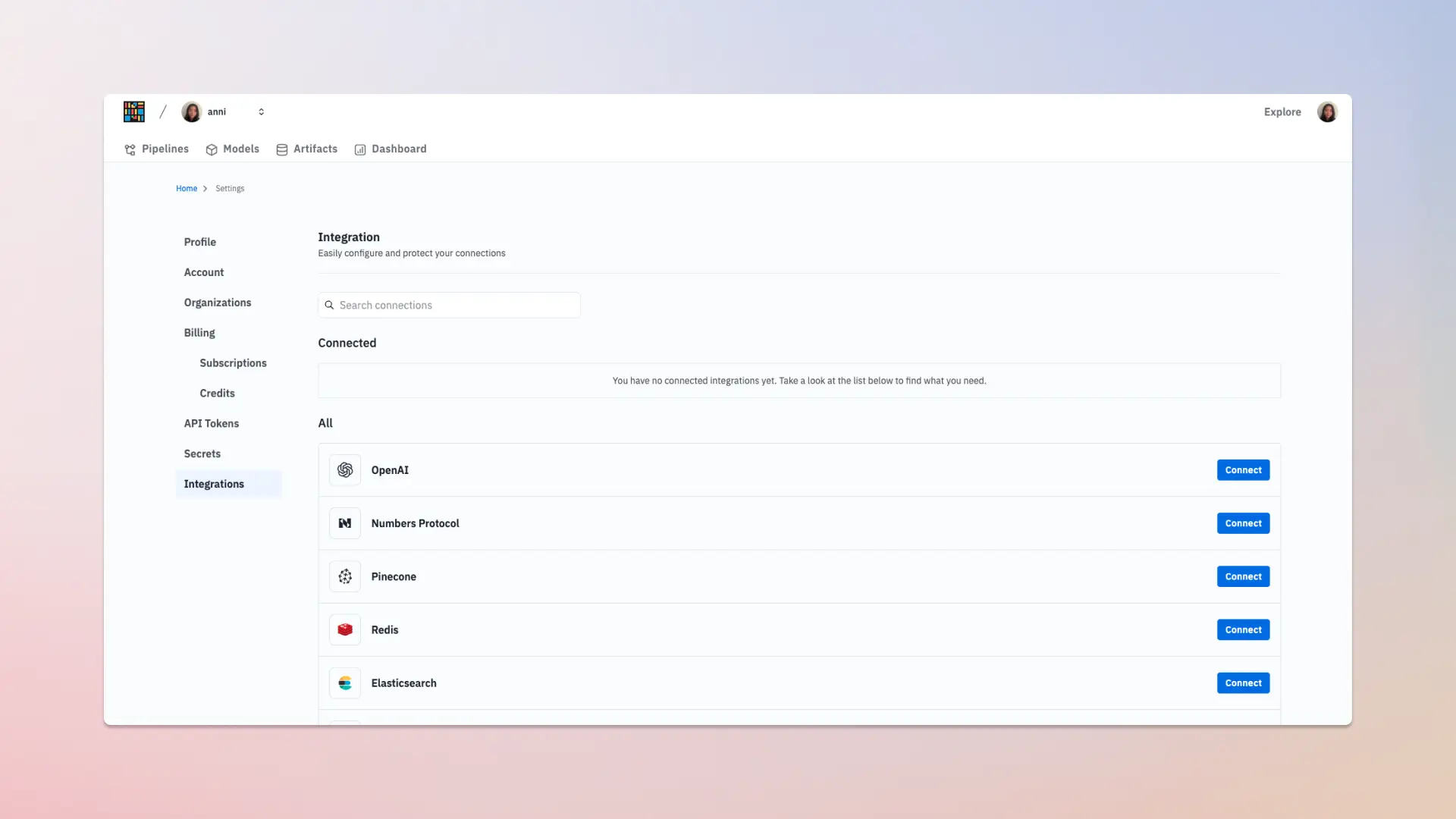1456x819 pixels.
Task: Expand the anni namespace switcher chevron
Action: 261,111
